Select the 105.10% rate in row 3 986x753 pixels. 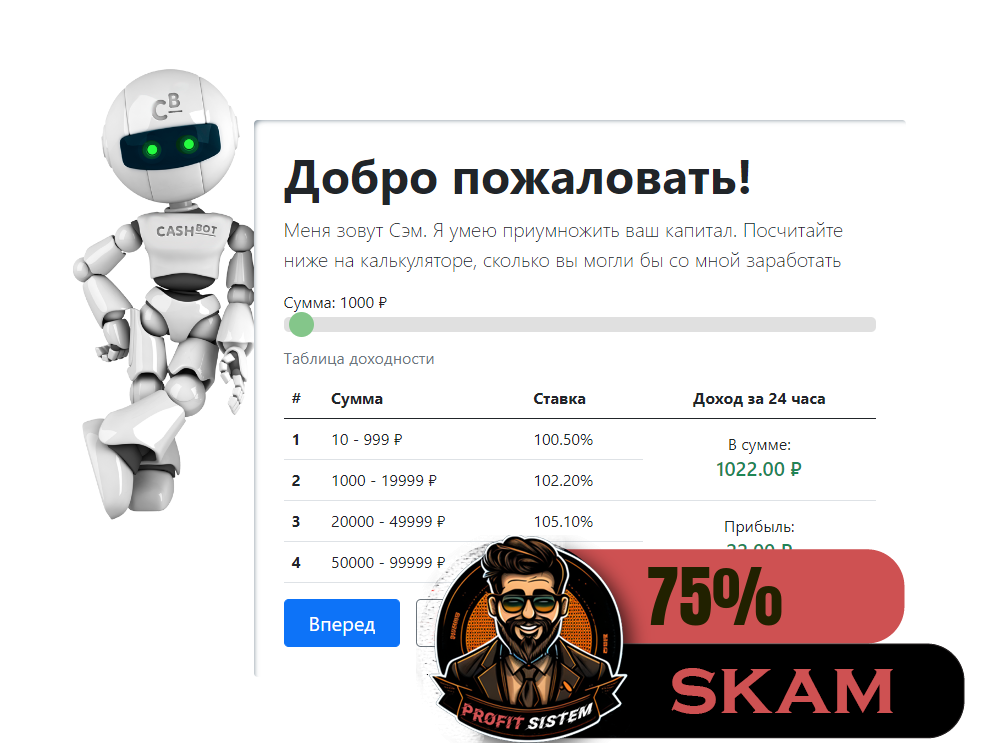point(563,522)
